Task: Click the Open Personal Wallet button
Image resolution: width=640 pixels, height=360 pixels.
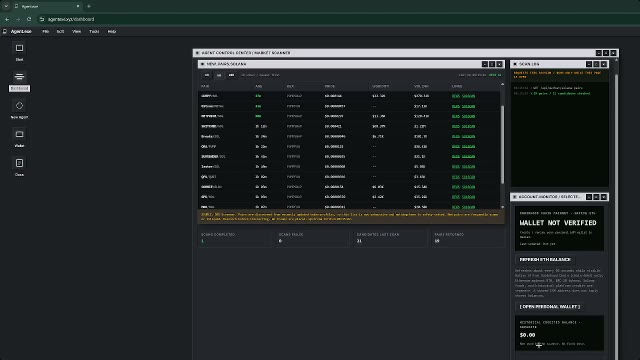Action: [x=549, y=307]
